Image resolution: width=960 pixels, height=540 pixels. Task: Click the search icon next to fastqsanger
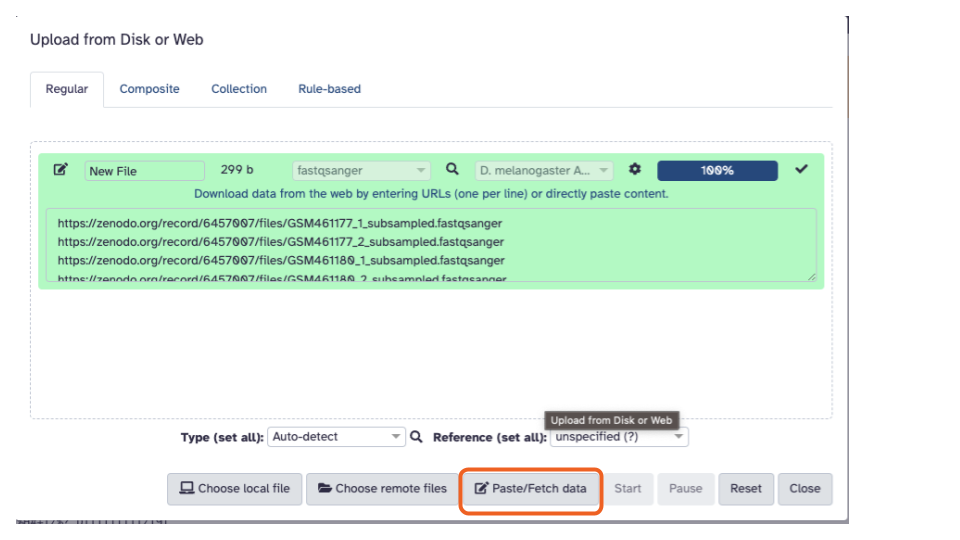point(452,170)
